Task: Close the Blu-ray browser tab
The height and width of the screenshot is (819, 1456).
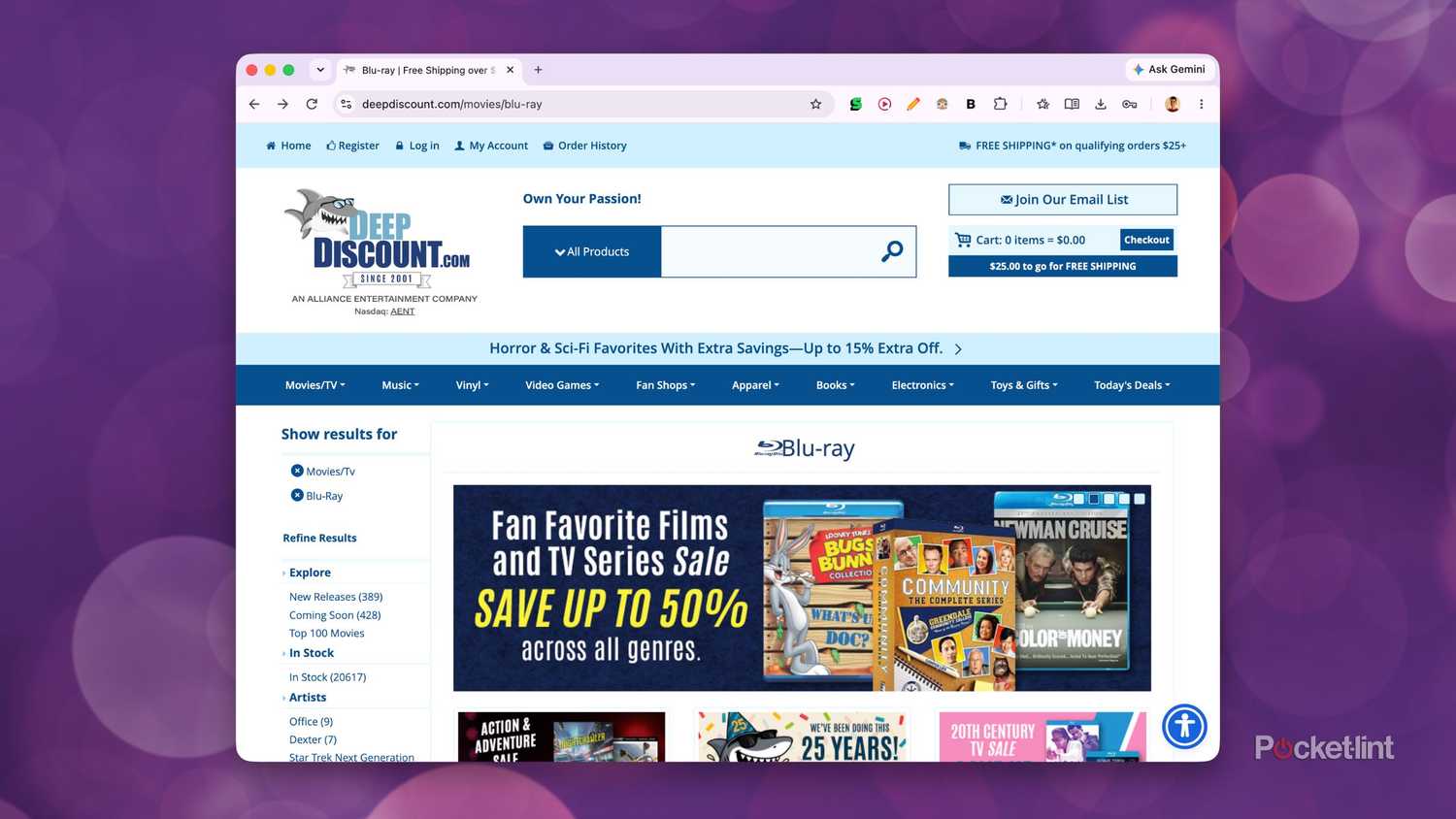Action: pyautogui.click(x=510, y=70)
